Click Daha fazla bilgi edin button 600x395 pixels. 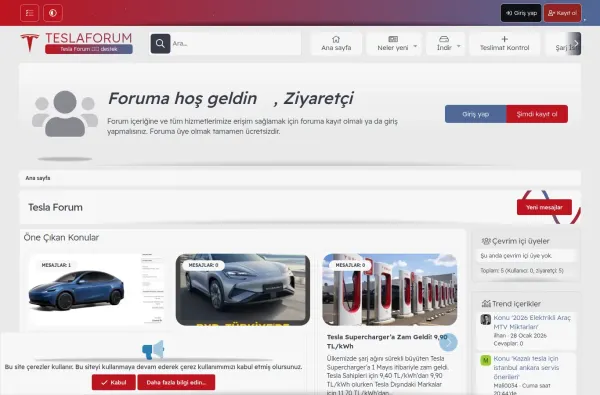point(176,382)
